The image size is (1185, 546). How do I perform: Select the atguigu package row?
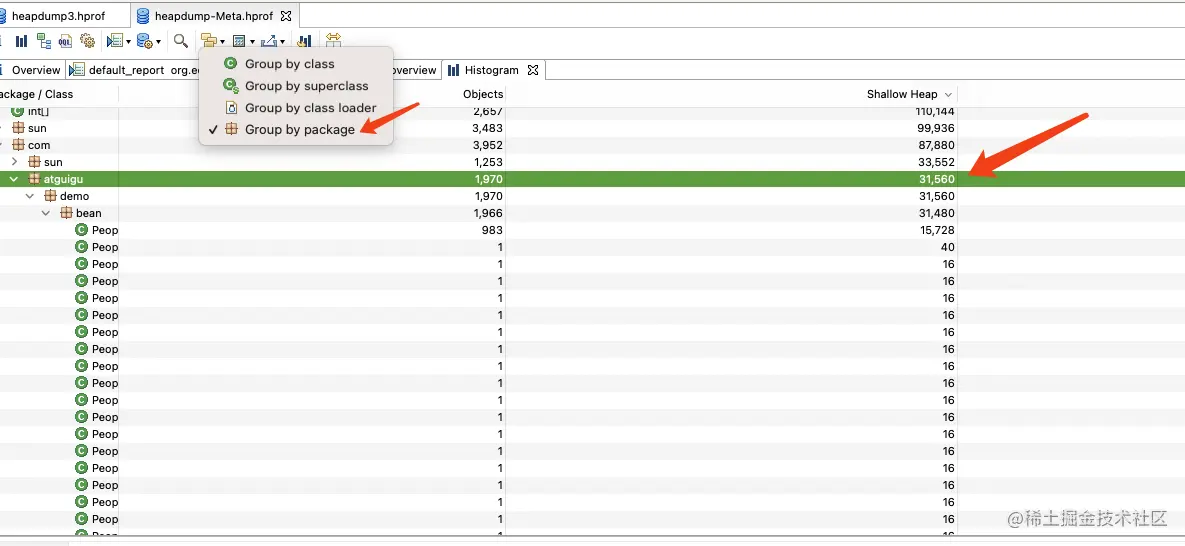pos(592,179)
